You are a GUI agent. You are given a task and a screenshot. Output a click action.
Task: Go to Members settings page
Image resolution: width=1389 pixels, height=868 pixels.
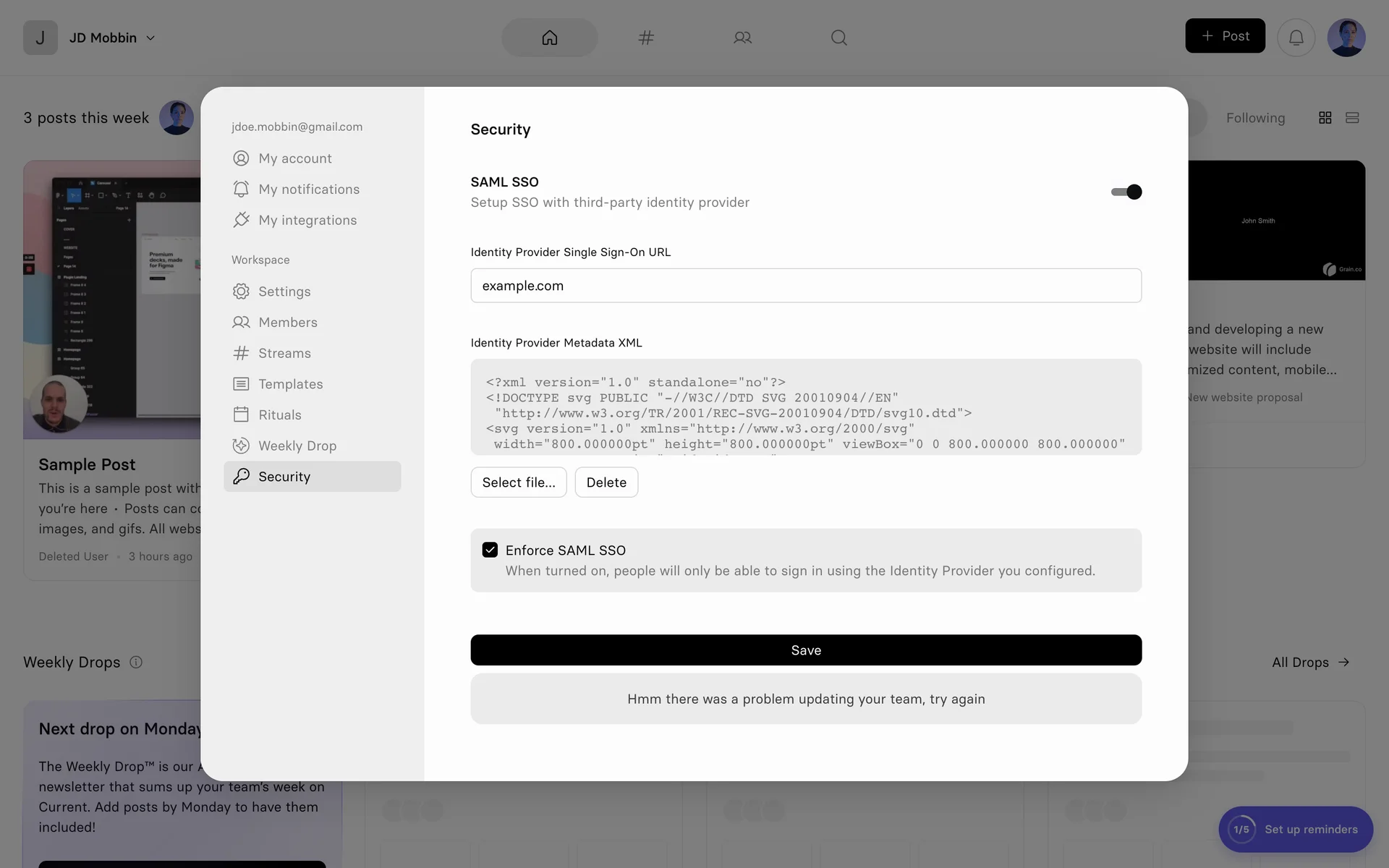pyautogui.click(x=287, y=322)
